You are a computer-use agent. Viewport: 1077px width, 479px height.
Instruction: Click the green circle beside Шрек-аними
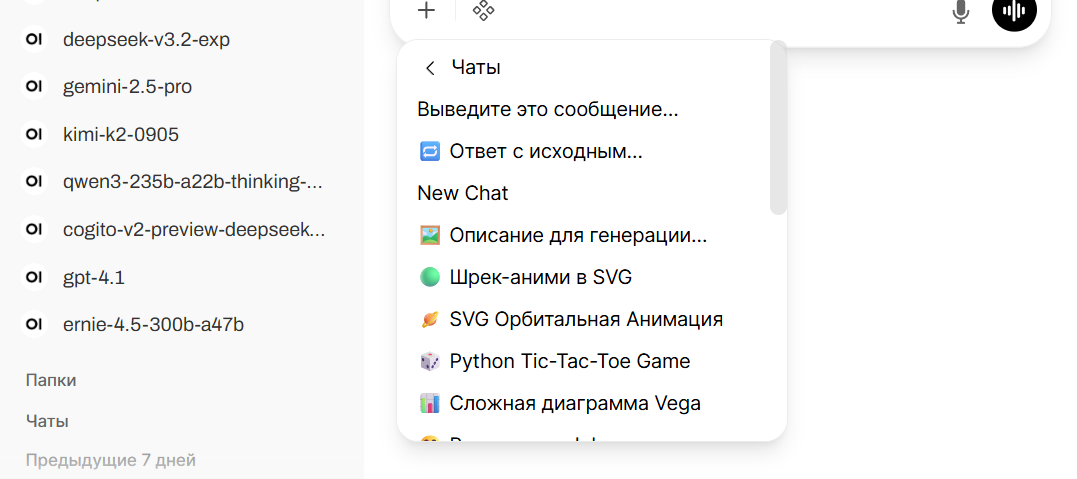[429, 278]
